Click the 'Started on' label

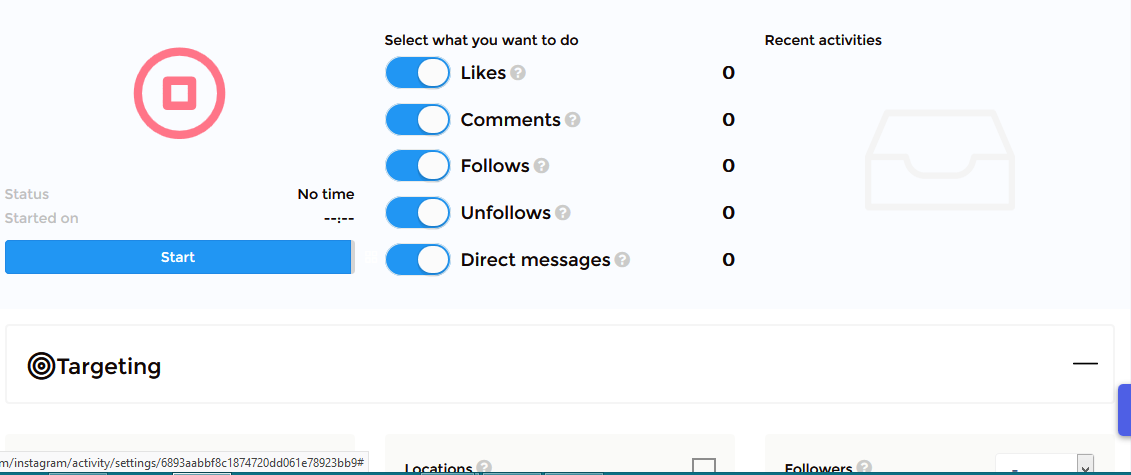pyautogui.click(x=42, y=218)
